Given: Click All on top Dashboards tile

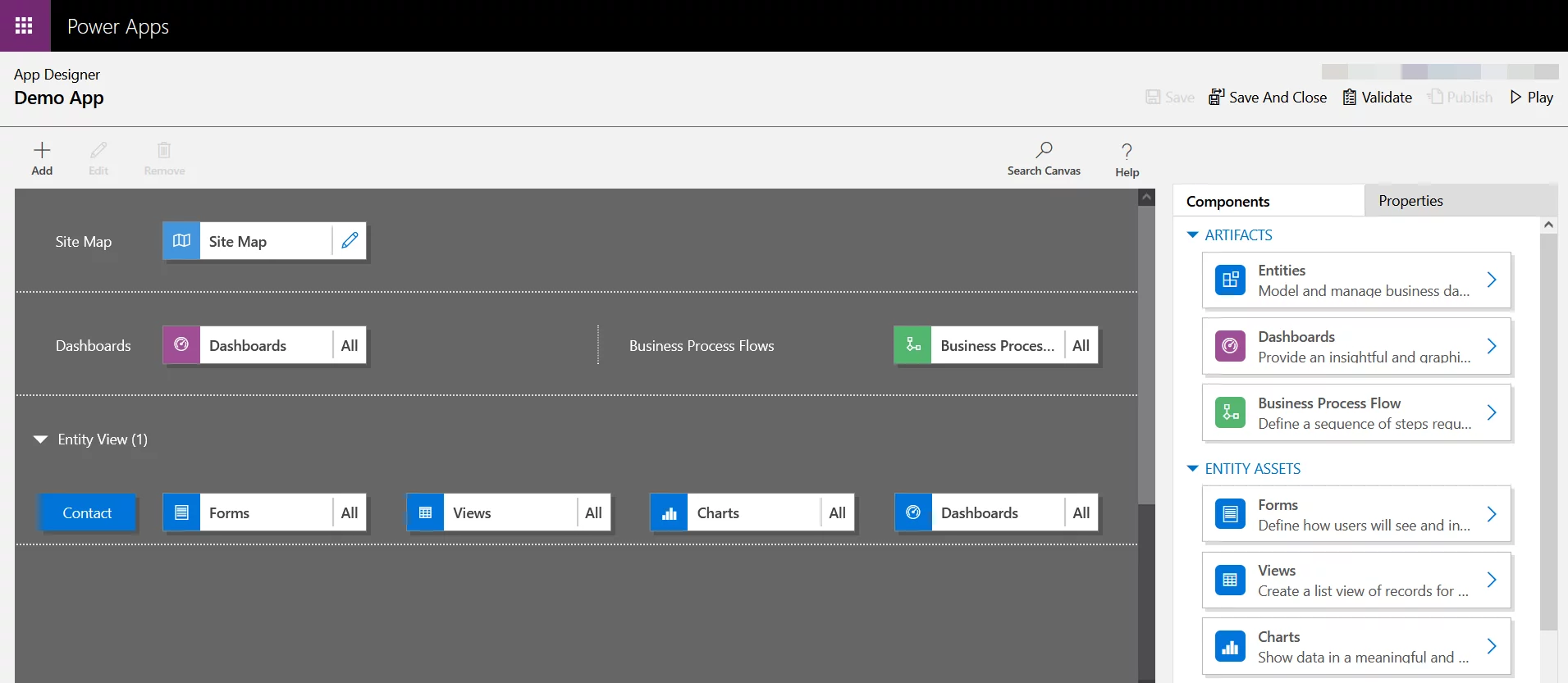Looking at the screenshot, I should 350,345.
